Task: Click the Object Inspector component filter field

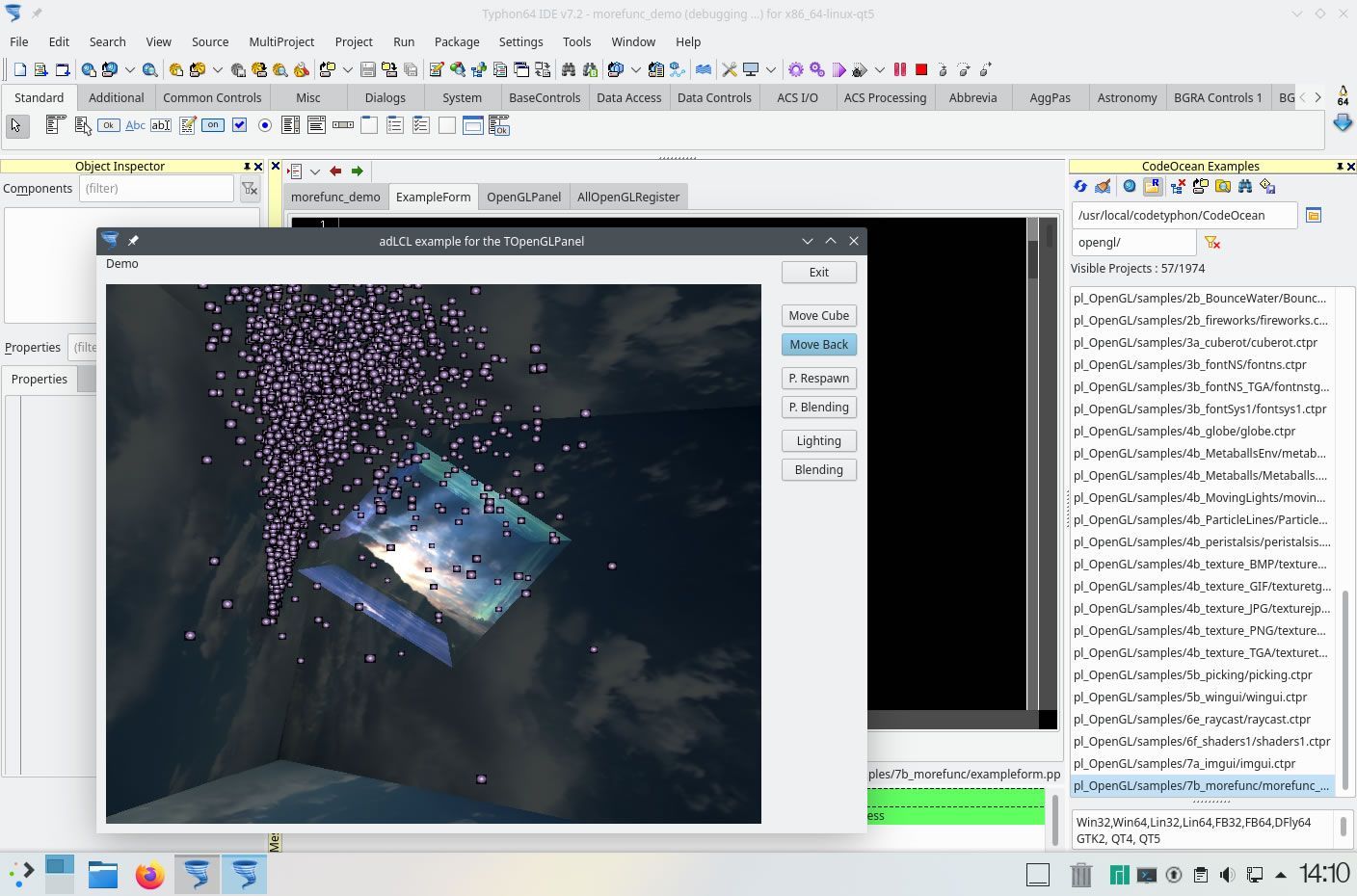Action: pos(156,189)
